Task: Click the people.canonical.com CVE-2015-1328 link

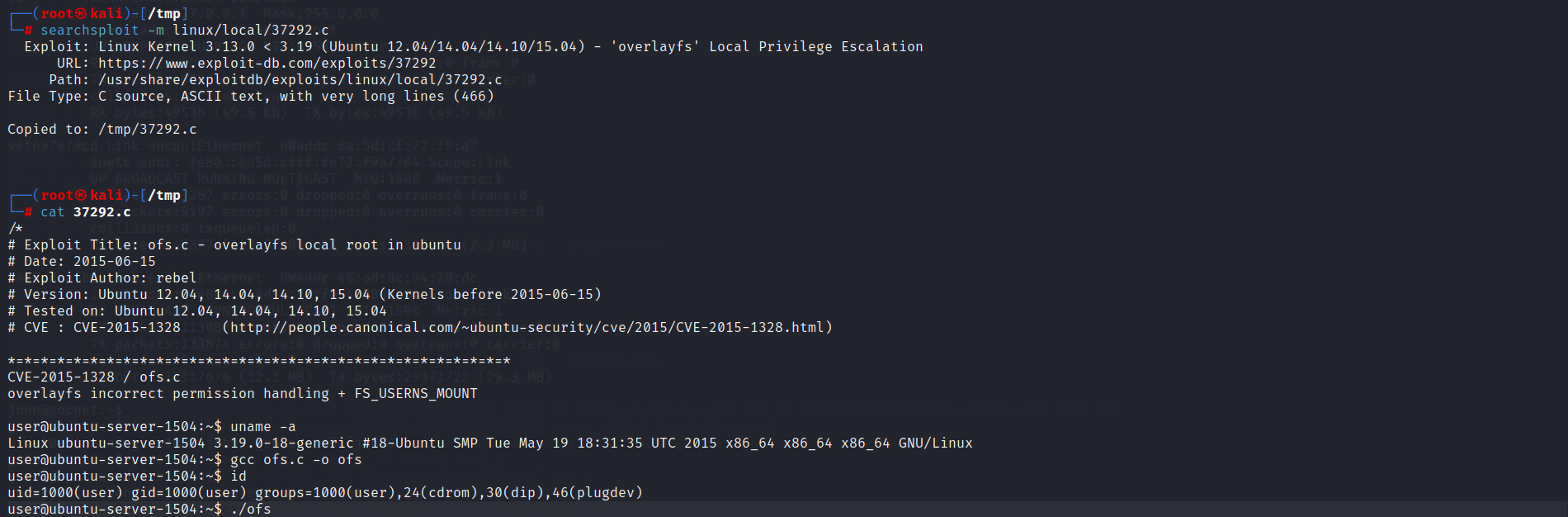Action: (x=527, y=327)
